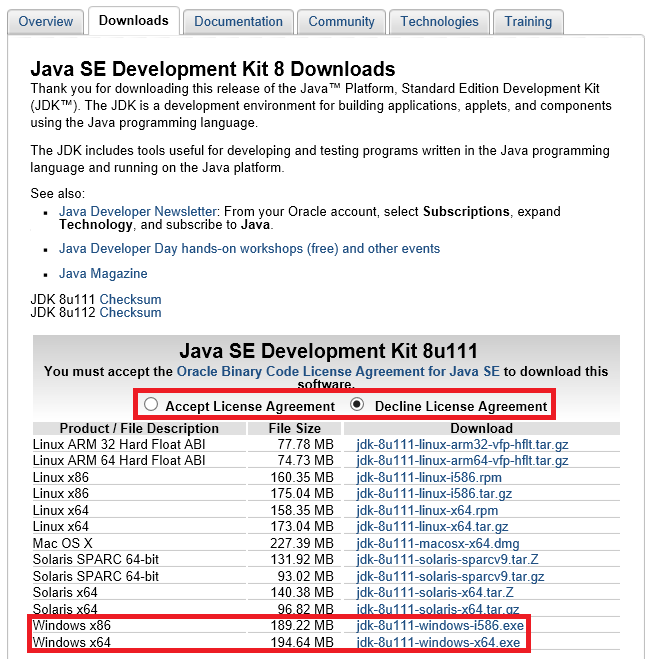Viewport: 653px width, 659px height.
Task: Click the See also: label
Action: pyautogui.click(x=58, y=194)
